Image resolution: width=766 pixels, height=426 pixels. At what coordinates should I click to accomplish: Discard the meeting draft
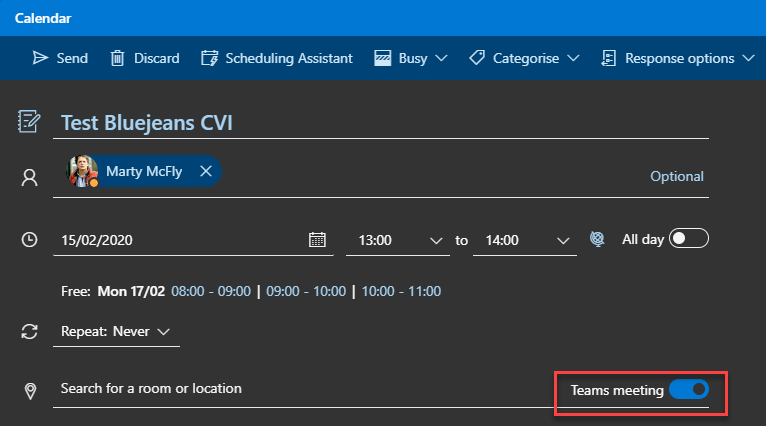pos(144,58)
